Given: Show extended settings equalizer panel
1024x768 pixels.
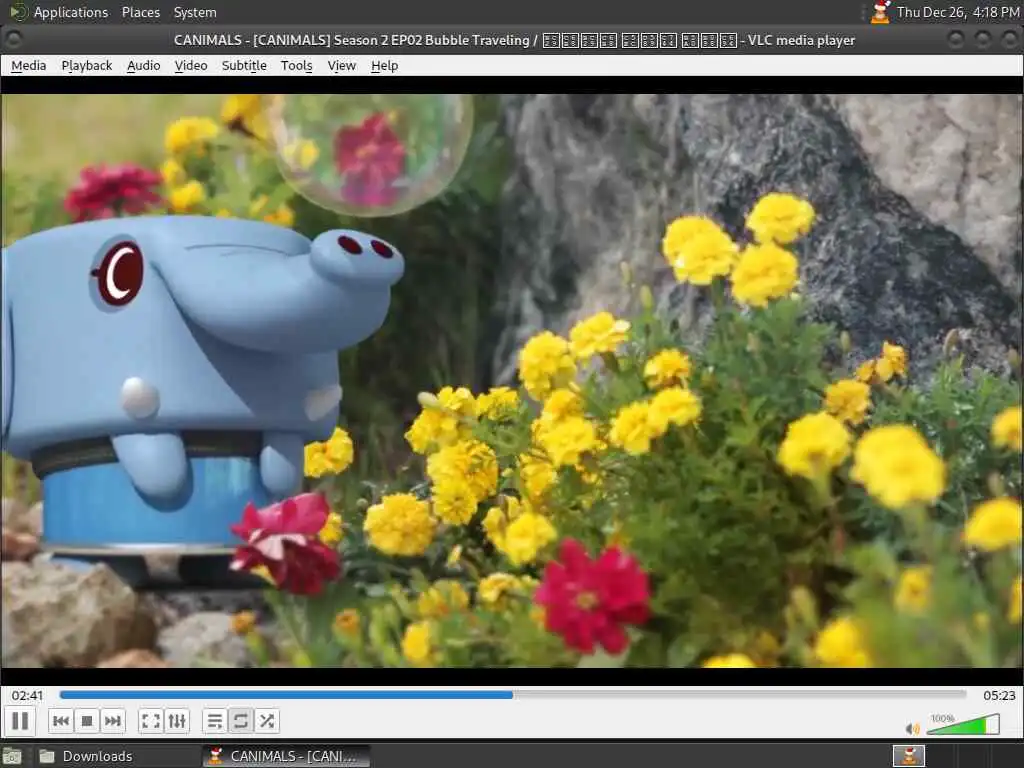Looking at the screenshot, I should click(177, 721).
